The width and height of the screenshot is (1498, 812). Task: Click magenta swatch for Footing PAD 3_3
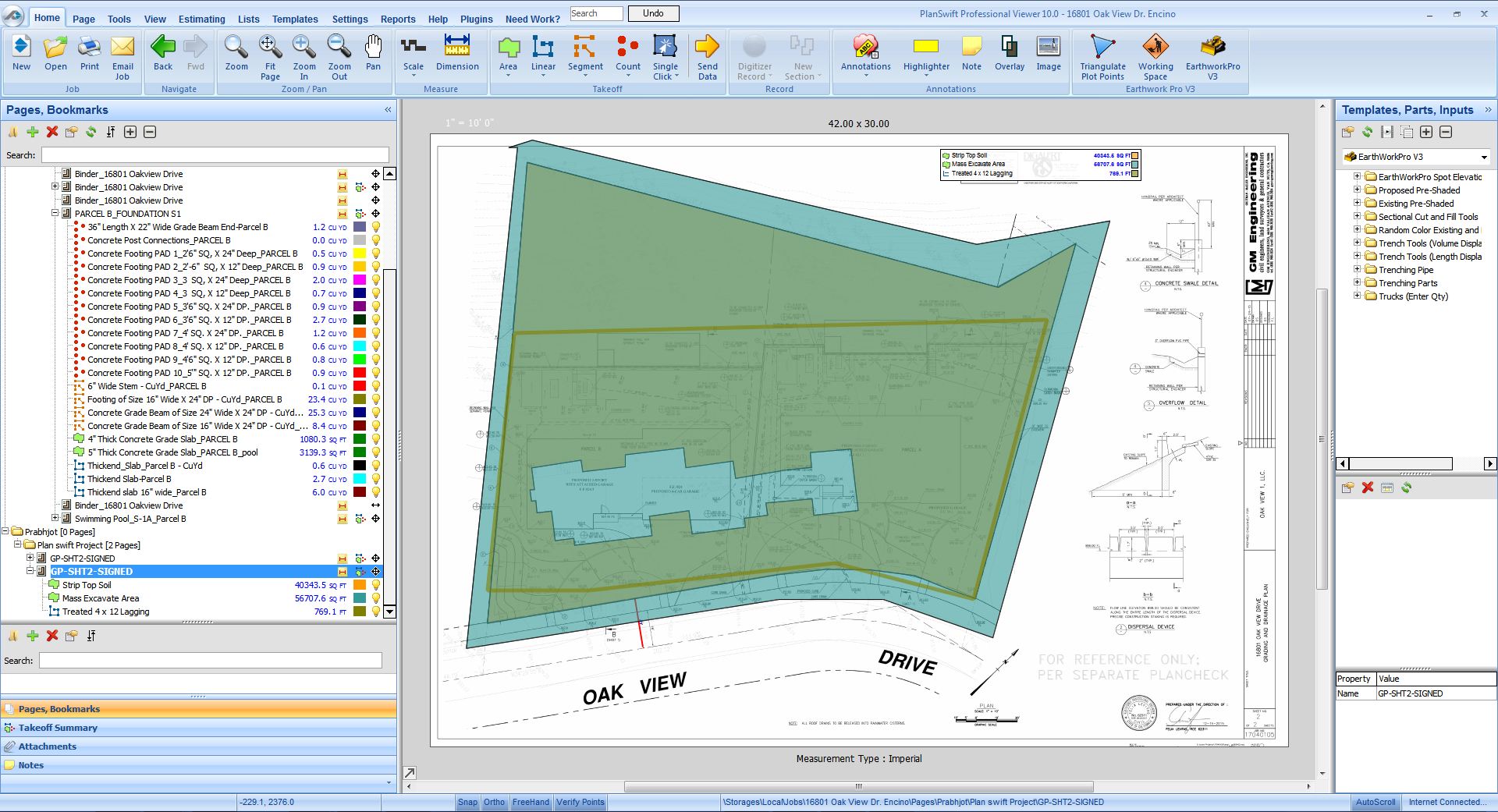(x=360, y=280)
